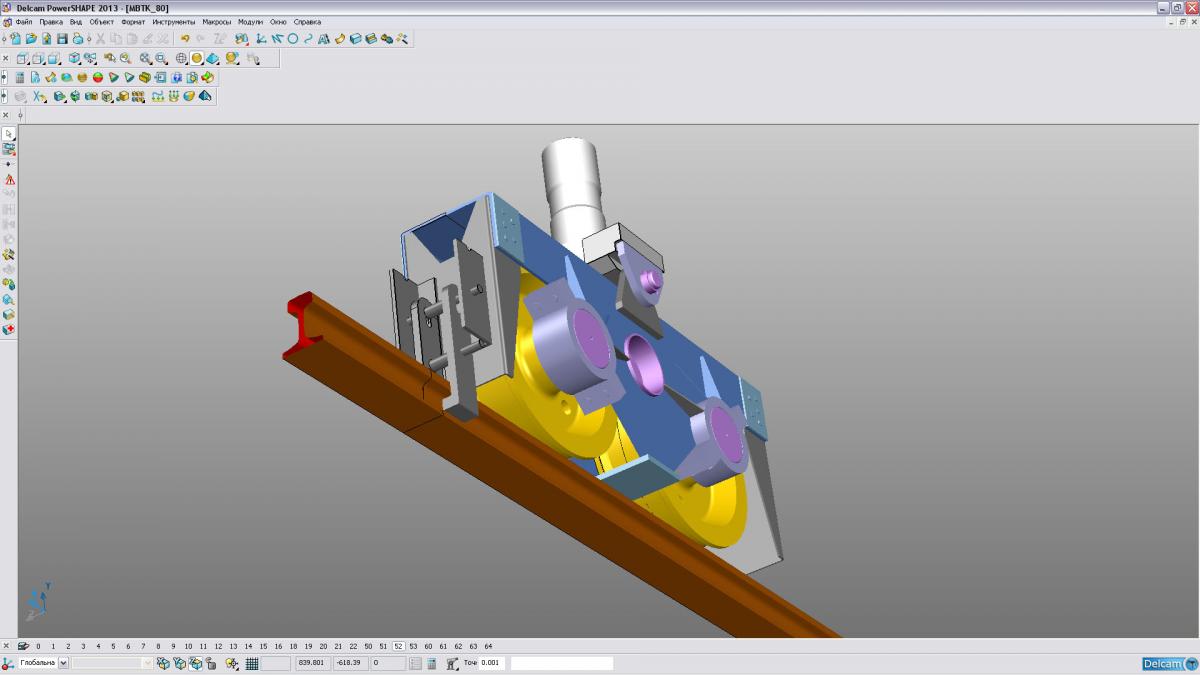Open the Инструменты menu
This screenshot has height=675, width=1200.
(174, 21)
